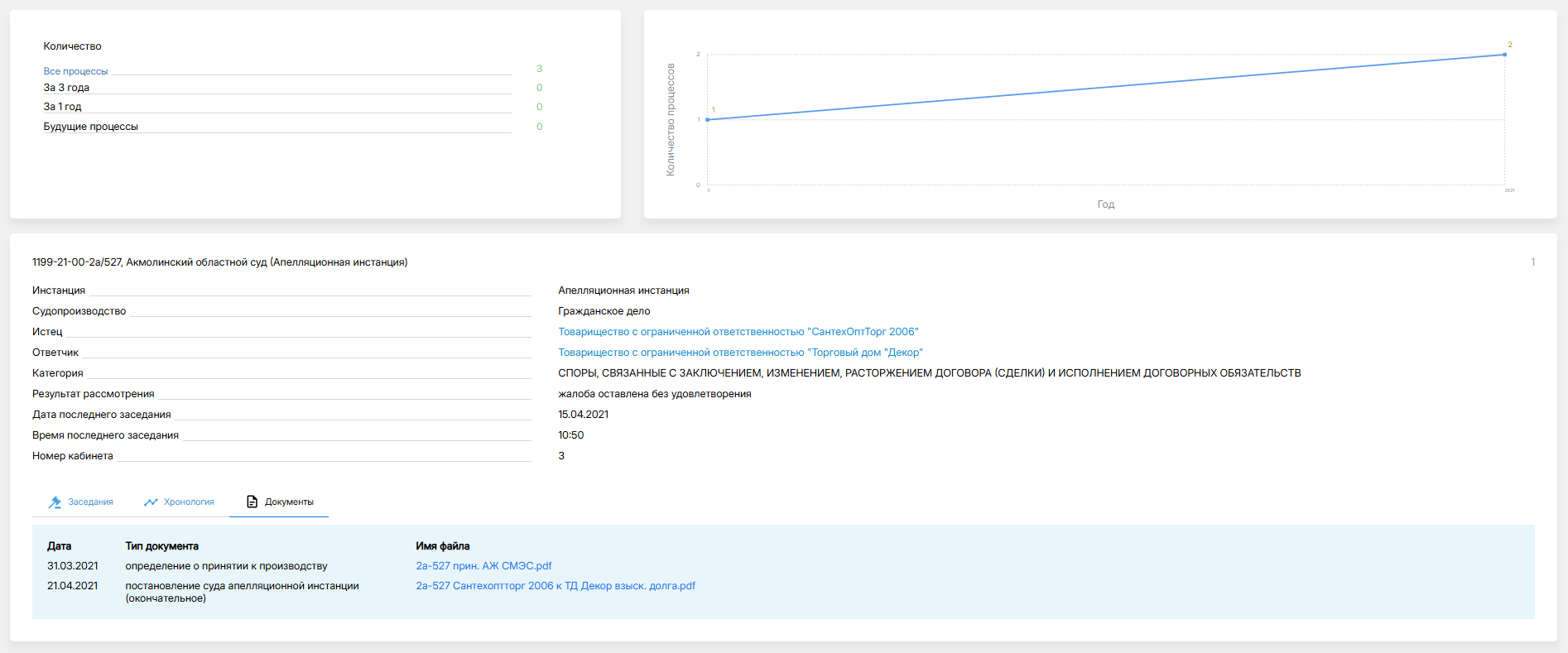Select the Документы tab label

(289, 502)
